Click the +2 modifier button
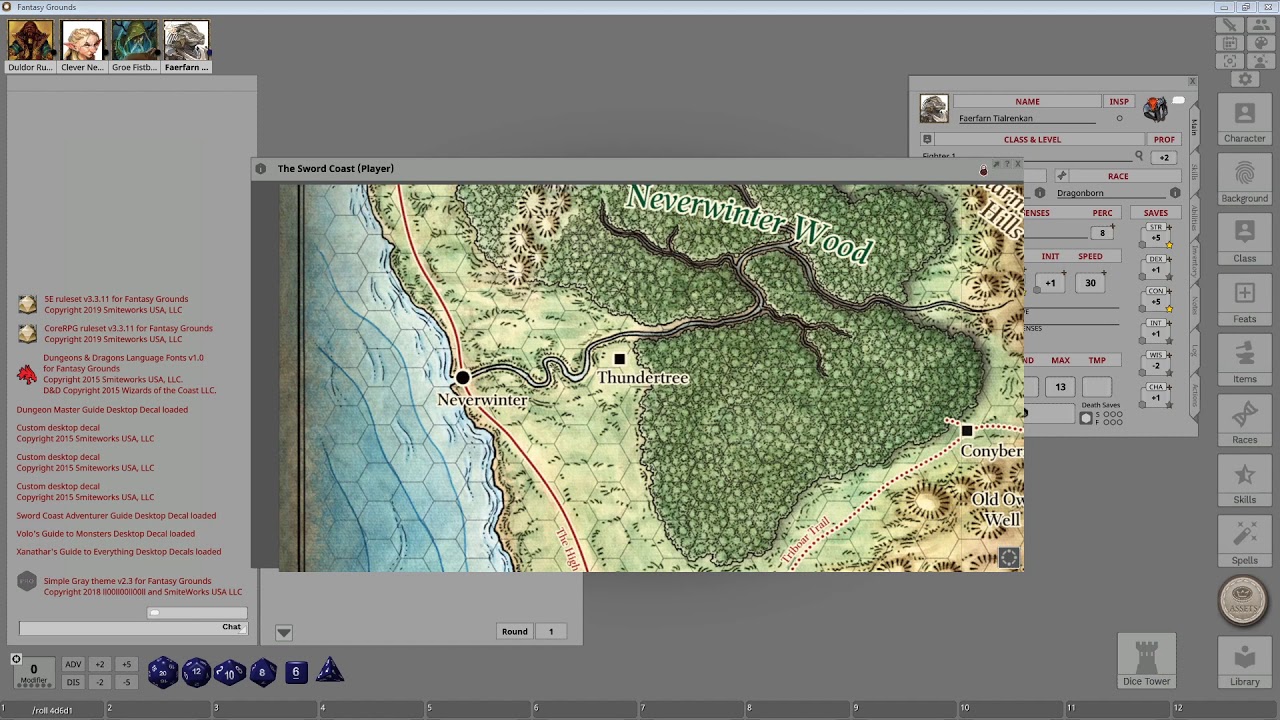The width and height of the screenshot is (1280, 720). click(x=99, y=664)
